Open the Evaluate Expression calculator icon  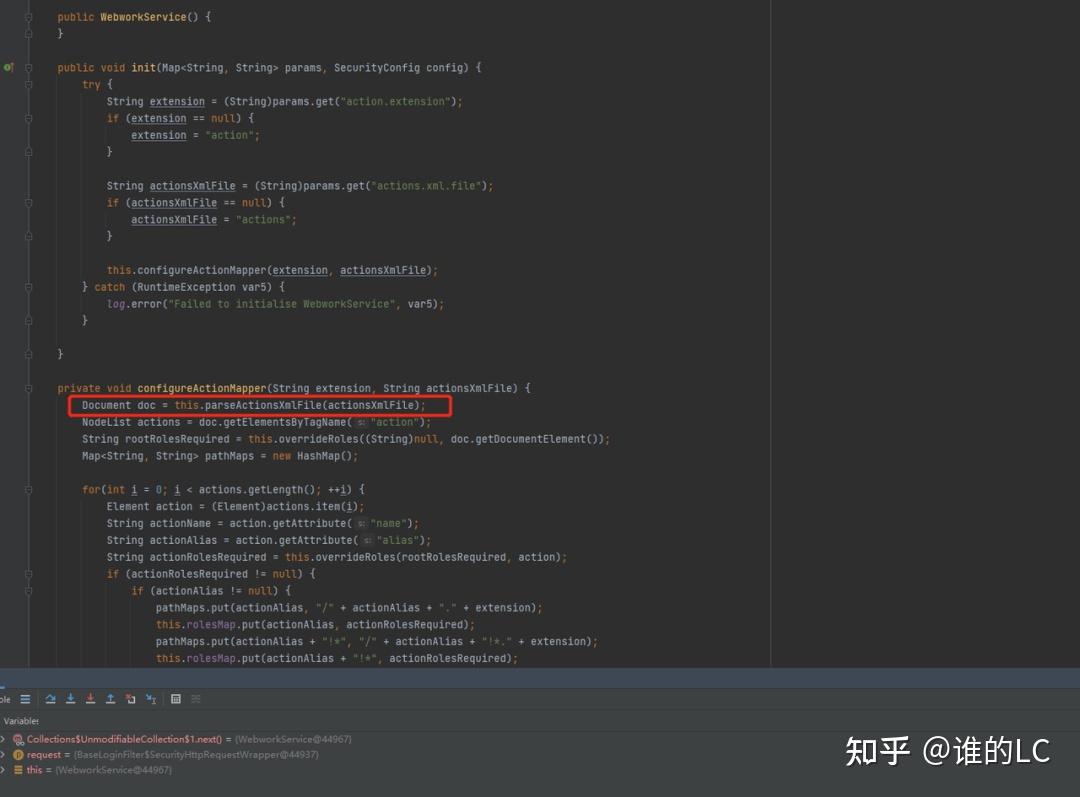[176, 699]
